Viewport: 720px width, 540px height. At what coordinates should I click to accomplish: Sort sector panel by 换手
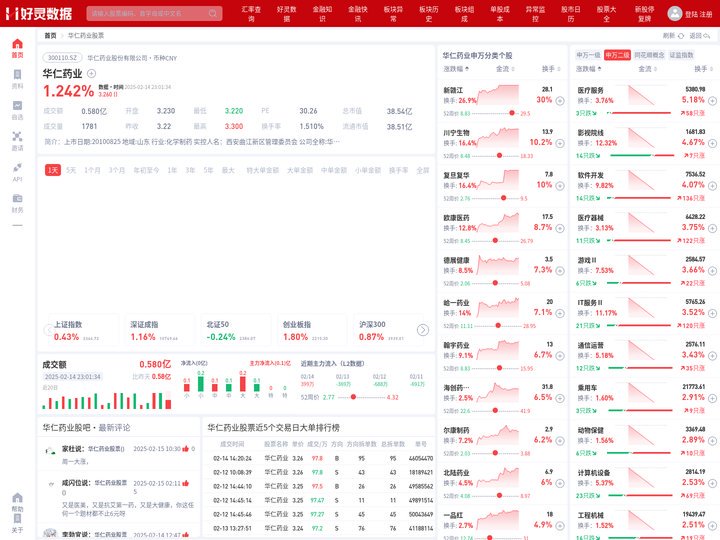703,69
